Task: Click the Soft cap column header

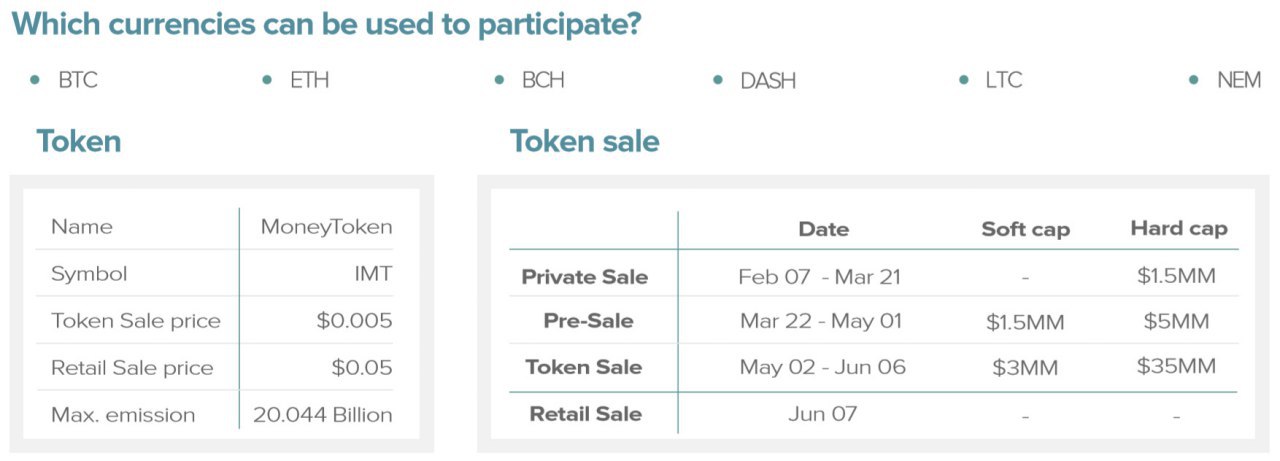Action: (x=1025, y=229)
